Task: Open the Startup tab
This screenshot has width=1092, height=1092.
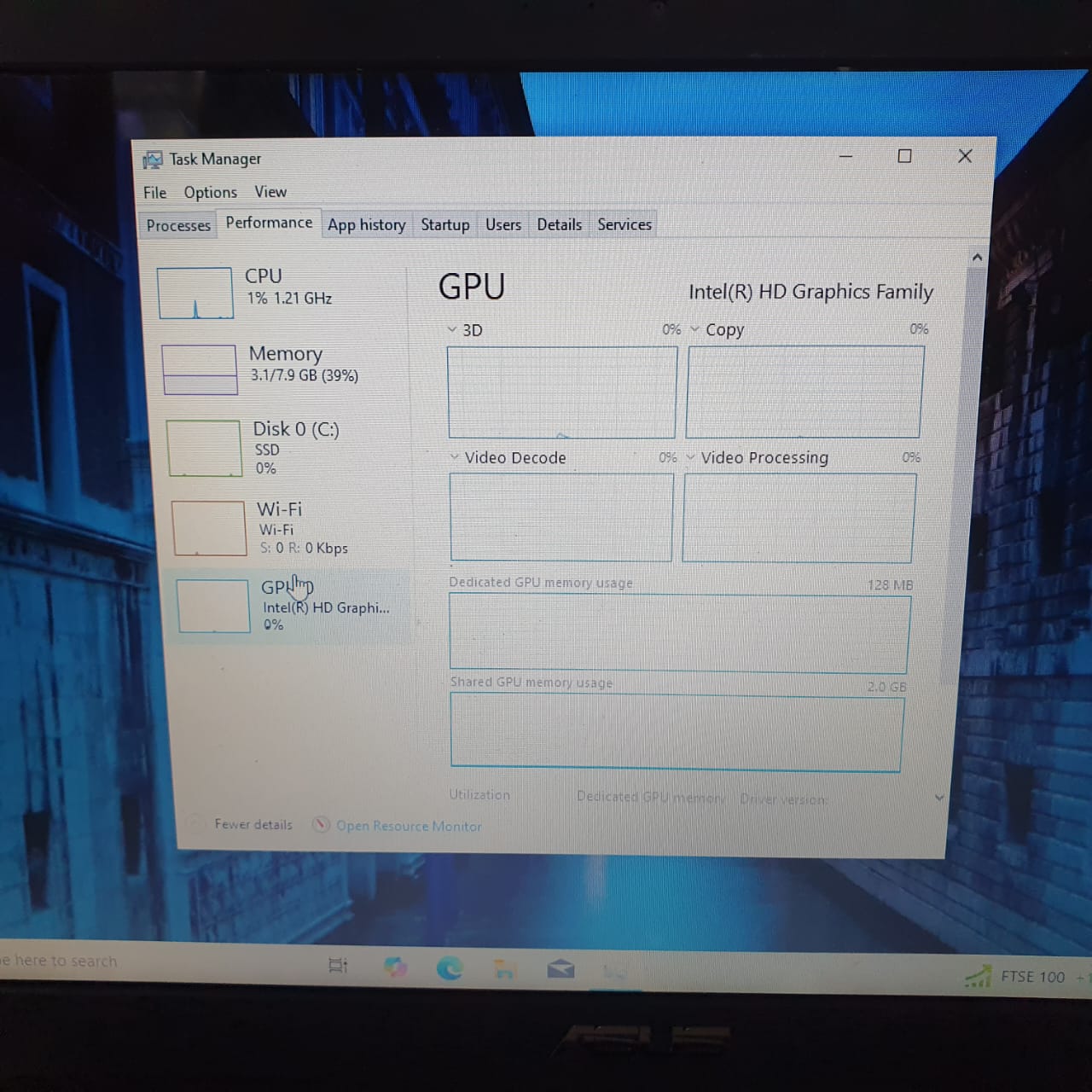Action: click(x=445, y=224)
